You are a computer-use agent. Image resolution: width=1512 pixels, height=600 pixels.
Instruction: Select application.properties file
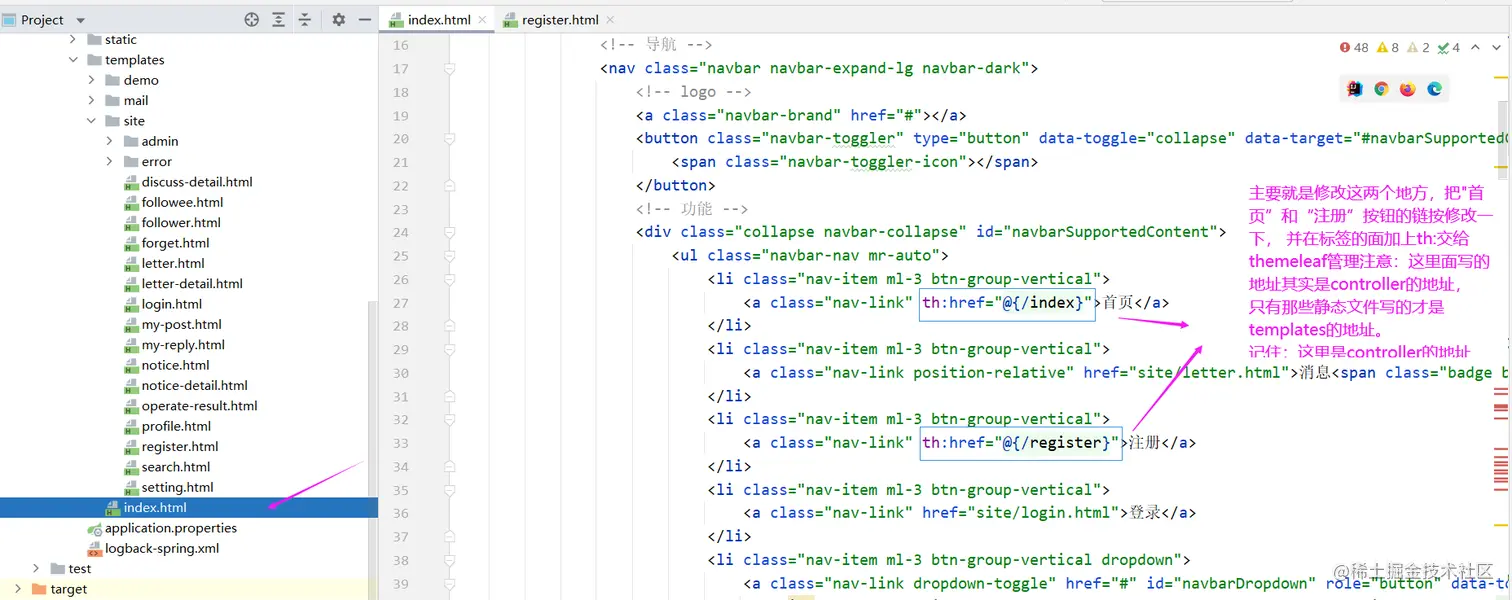coord(162,528)
